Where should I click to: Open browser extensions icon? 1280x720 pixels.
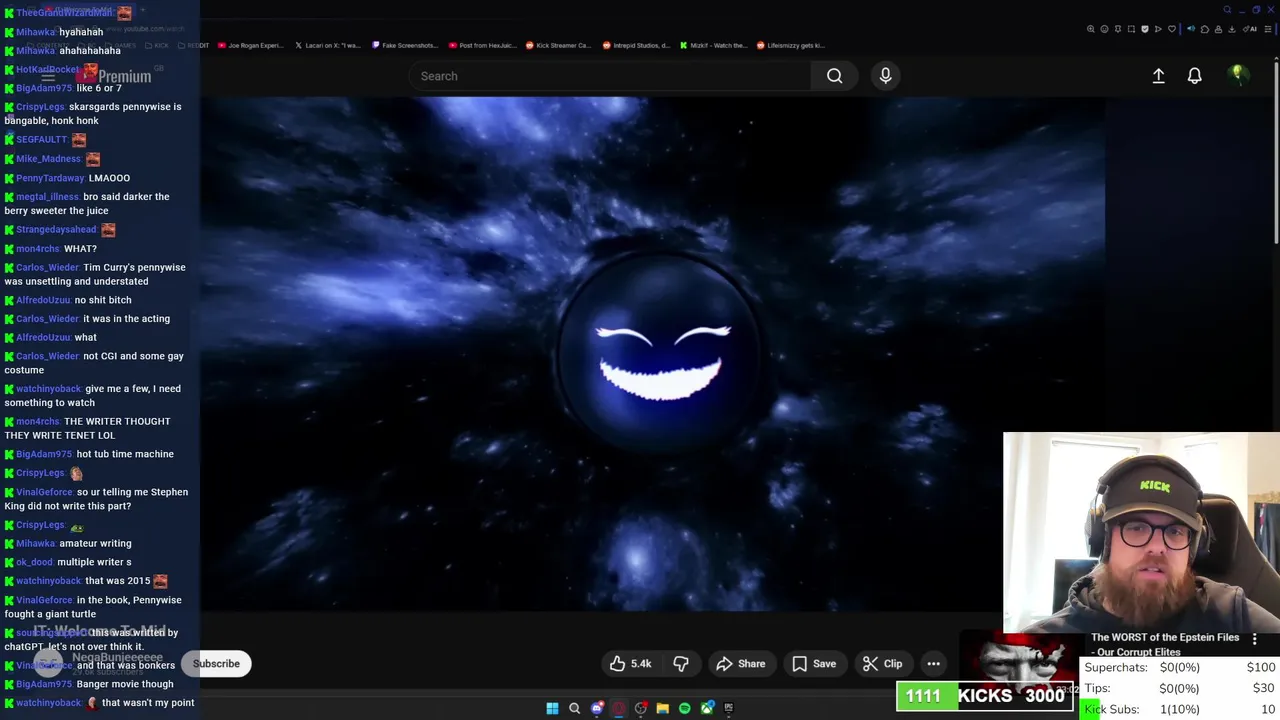tap(1205, 29)
